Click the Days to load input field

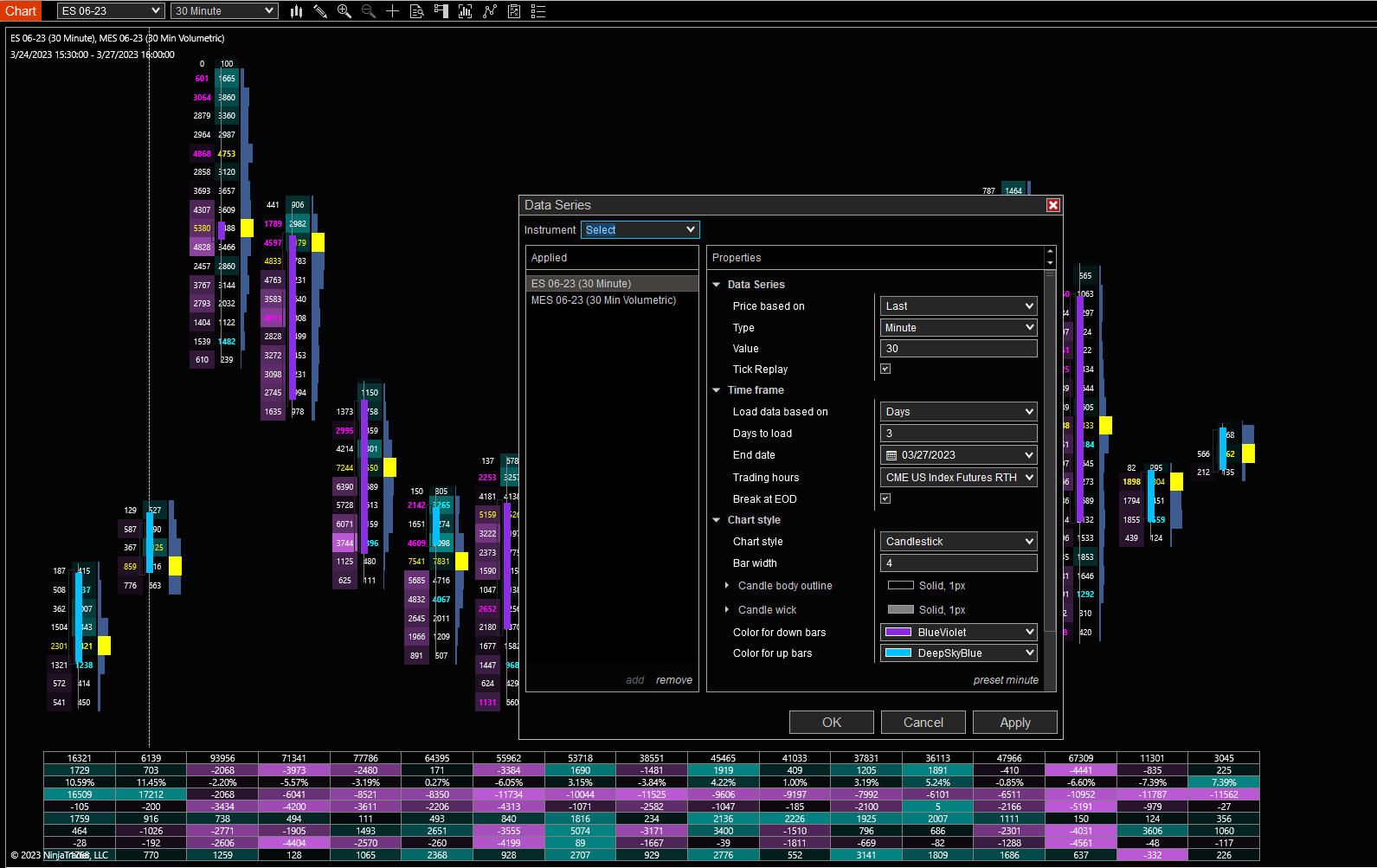(x=958, y=434)
